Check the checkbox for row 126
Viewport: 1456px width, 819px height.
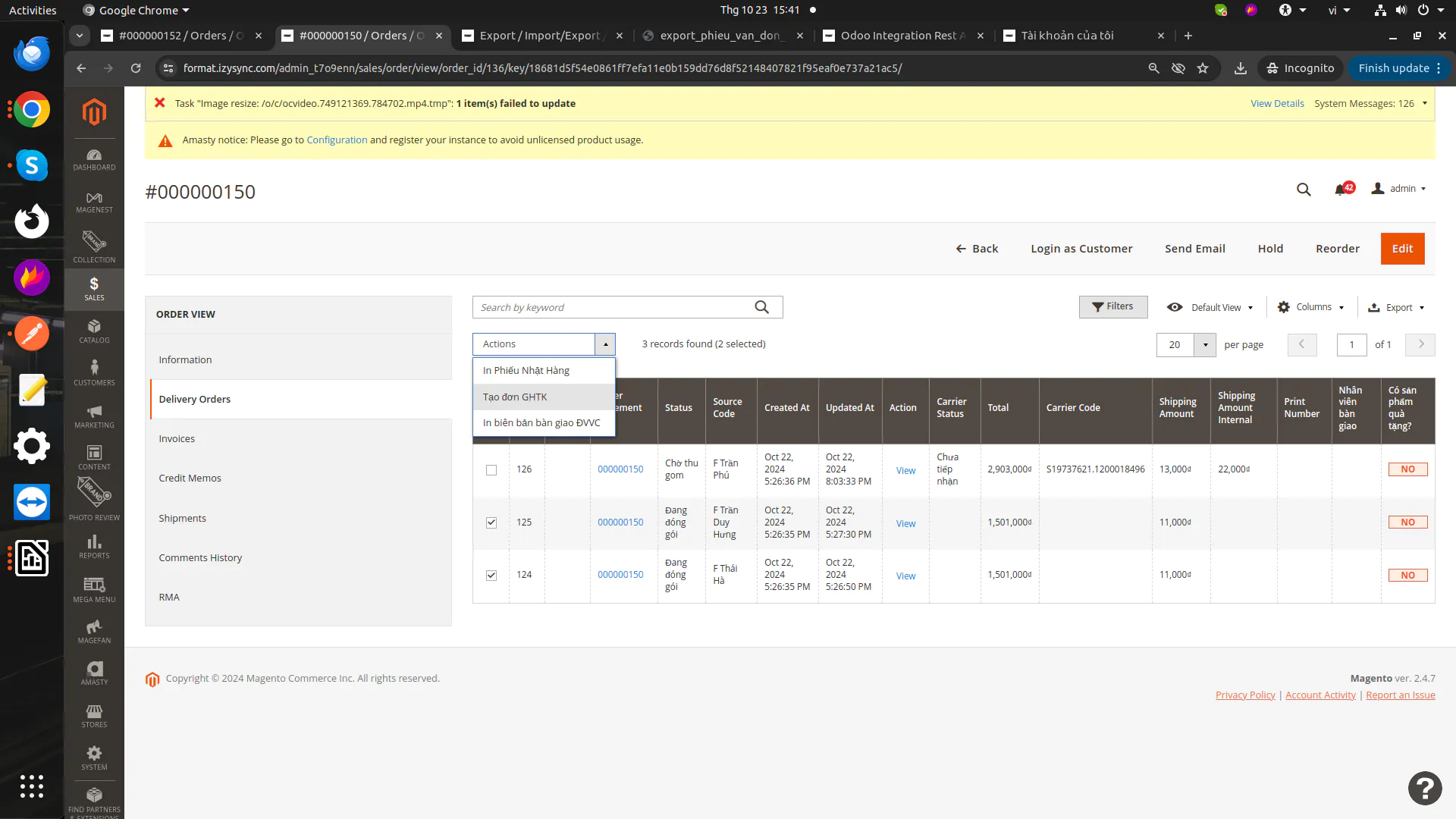(x=491, y=470)
